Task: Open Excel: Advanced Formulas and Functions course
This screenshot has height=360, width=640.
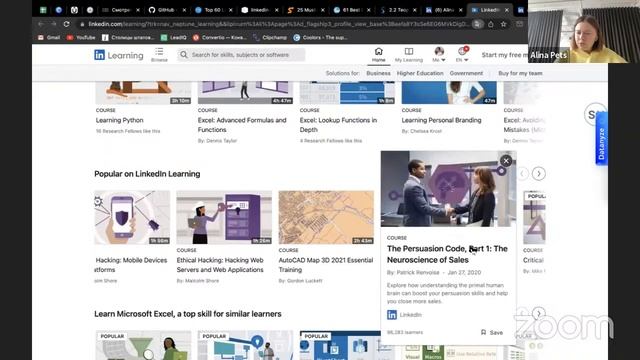Action: (242, 125)
